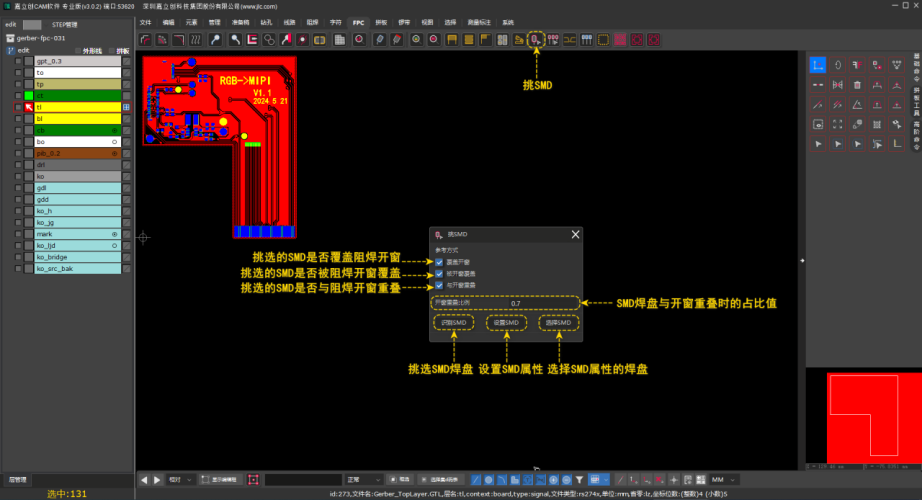The width and height of the screenshot is (922, 500).
Task: Click the solid red square toolbar icon
Action: click(x=620, y=40)
